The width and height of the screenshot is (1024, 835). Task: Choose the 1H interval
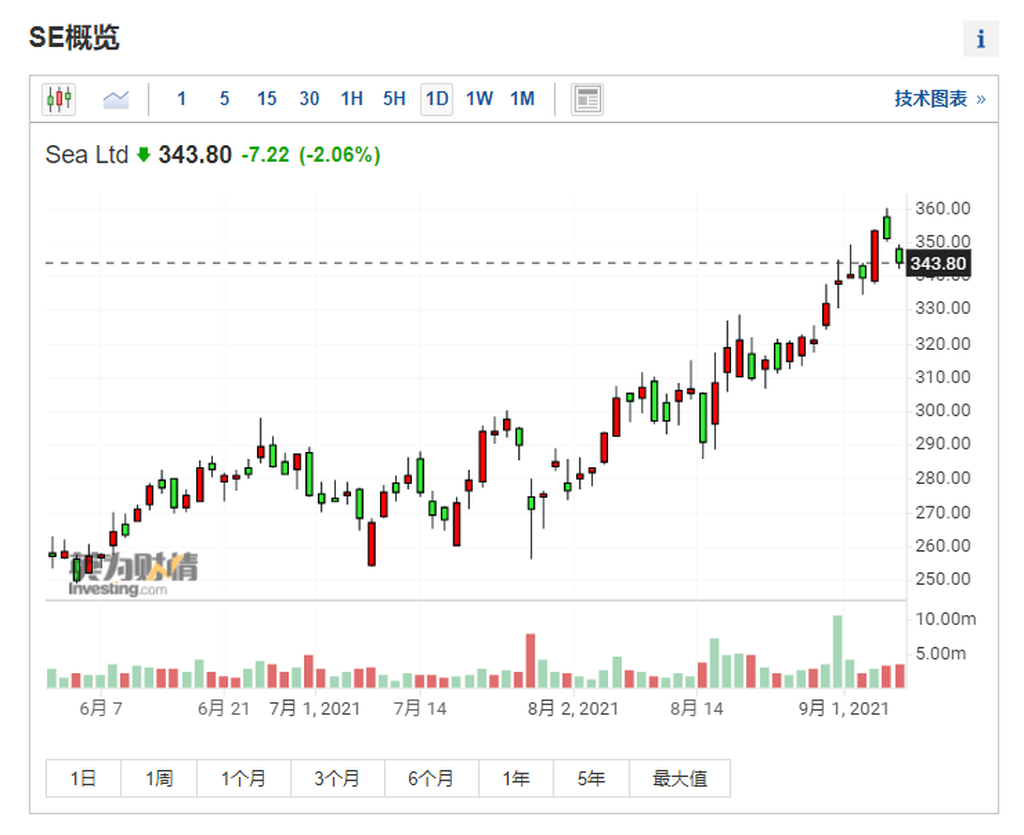351,99
